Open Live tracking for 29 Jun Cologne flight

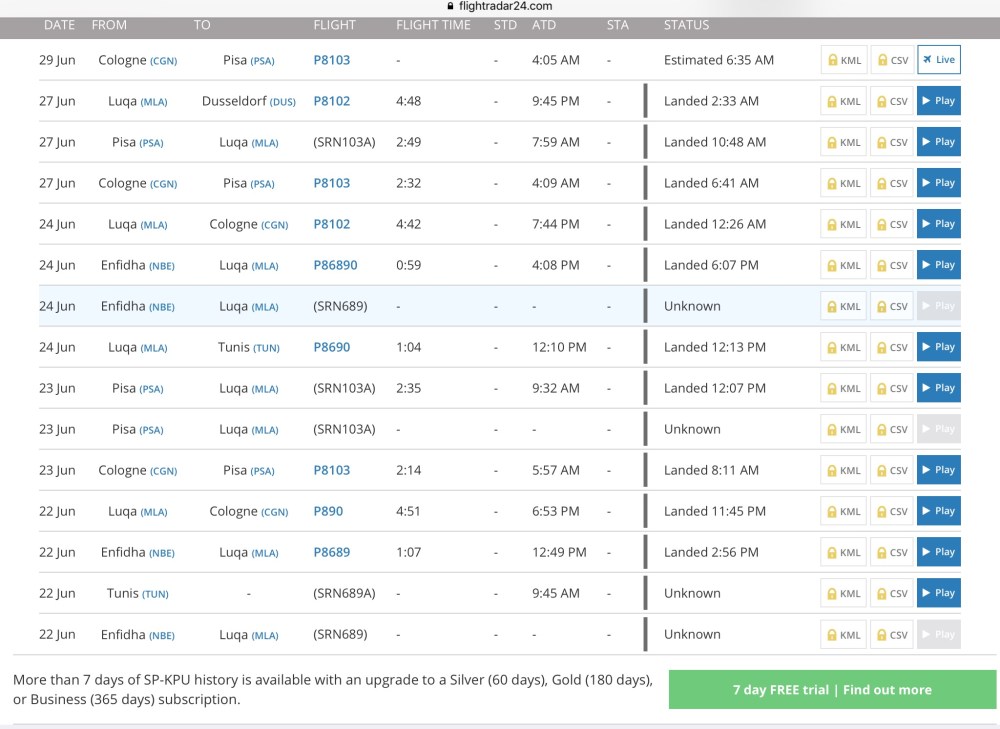pos(938,60)
